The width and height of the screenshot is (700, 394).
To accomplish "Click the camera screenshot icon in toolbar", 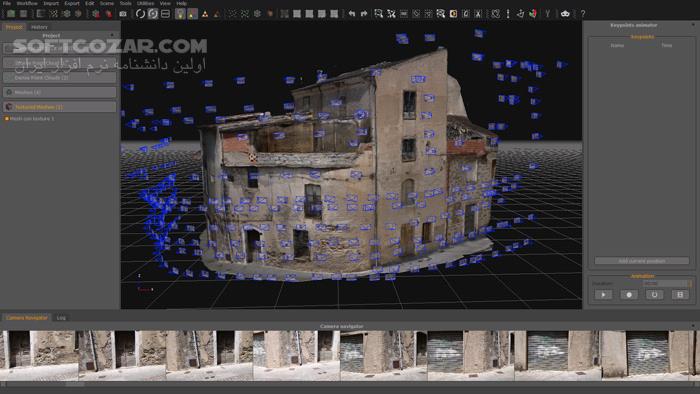I will (123, 14).
